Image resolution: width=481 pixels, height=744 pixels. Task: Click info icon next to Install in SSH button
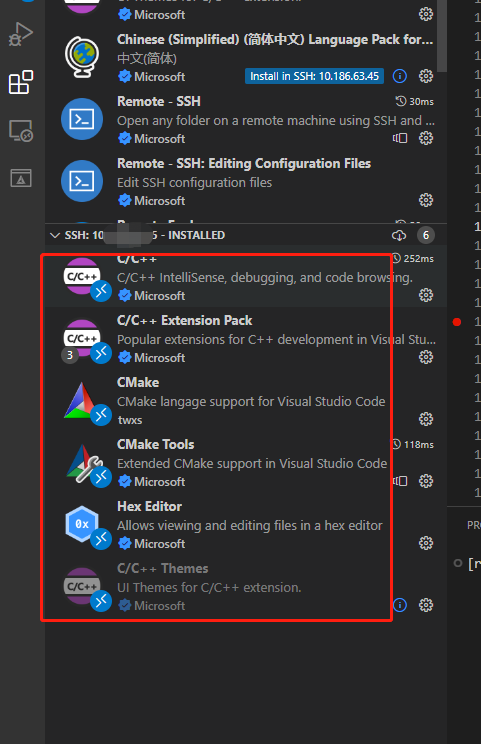point(400,76)
